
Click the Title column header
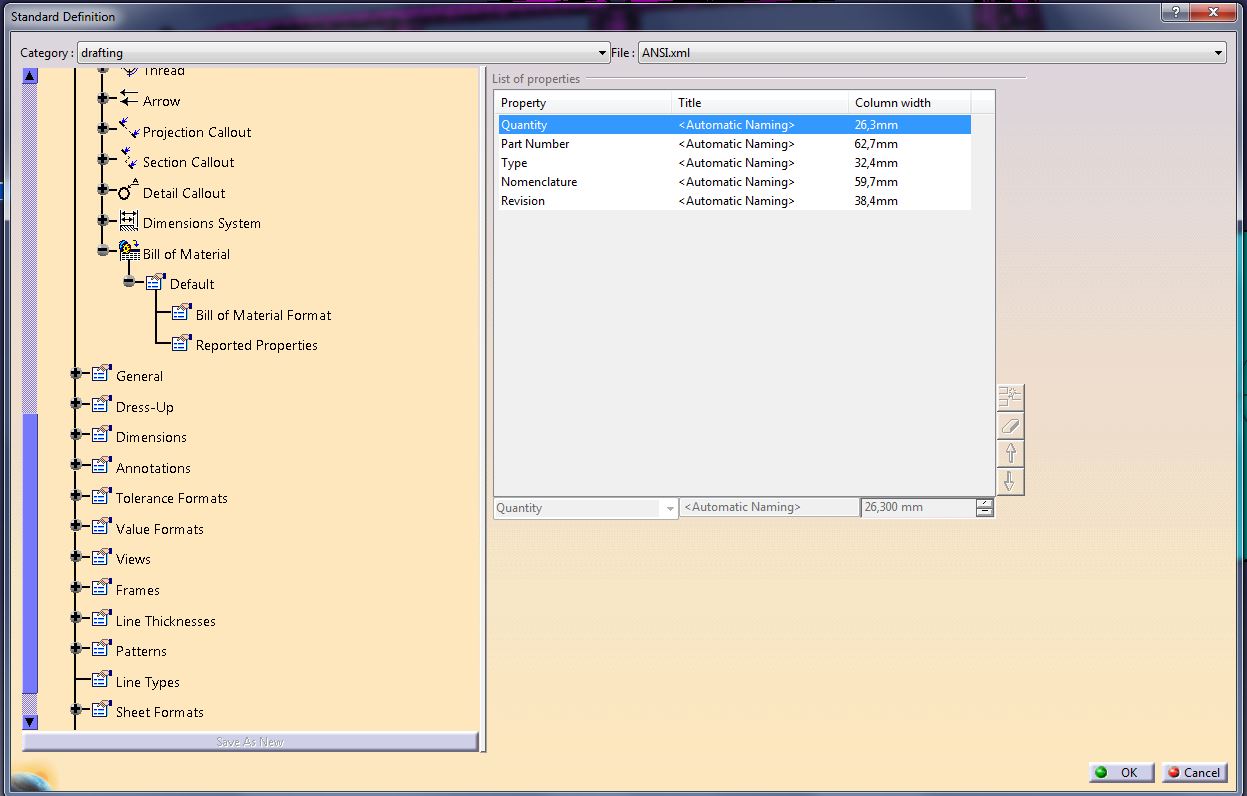[760, 103]
